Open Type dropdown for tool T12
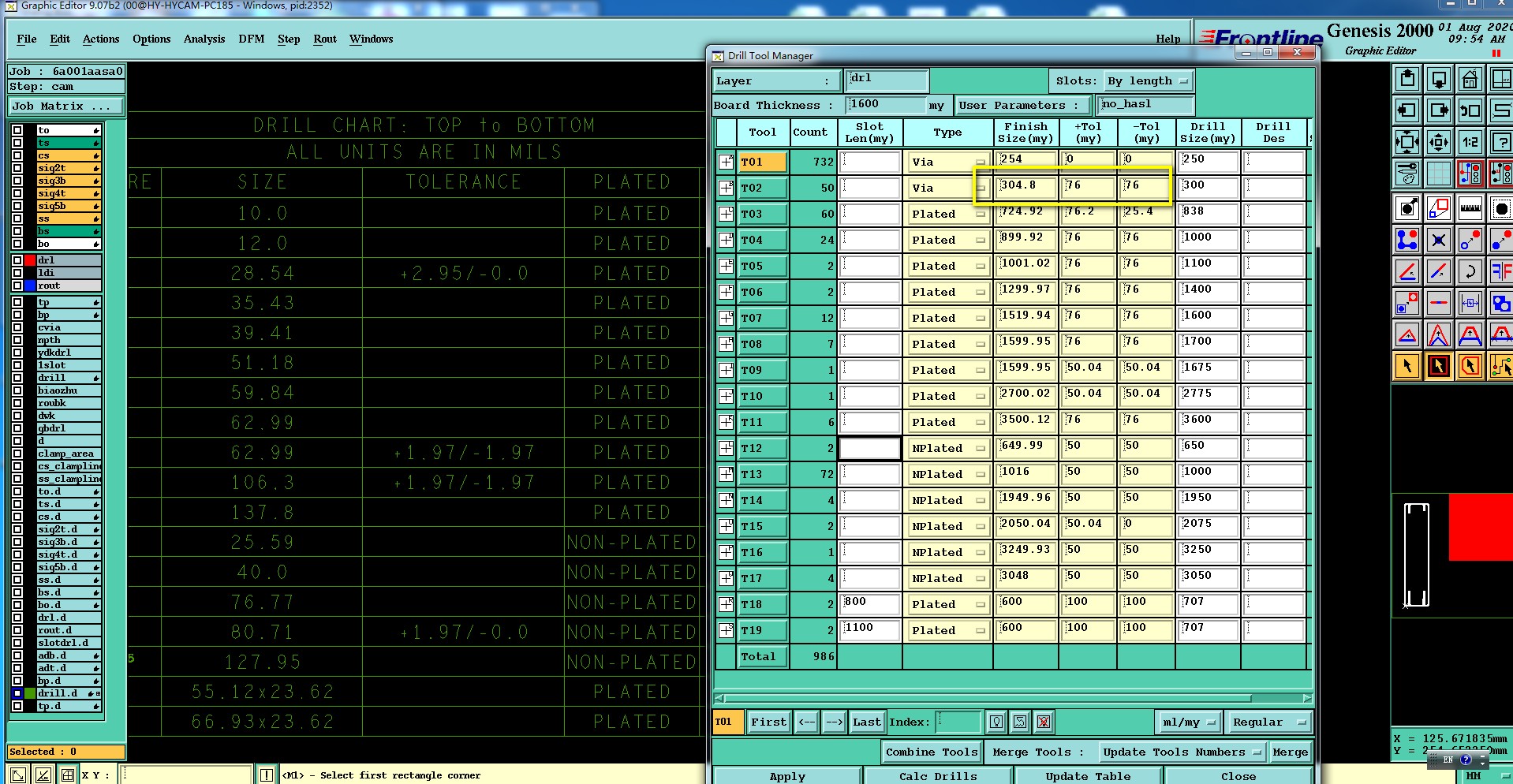The image size is (1513, 784). pos(948,448)
